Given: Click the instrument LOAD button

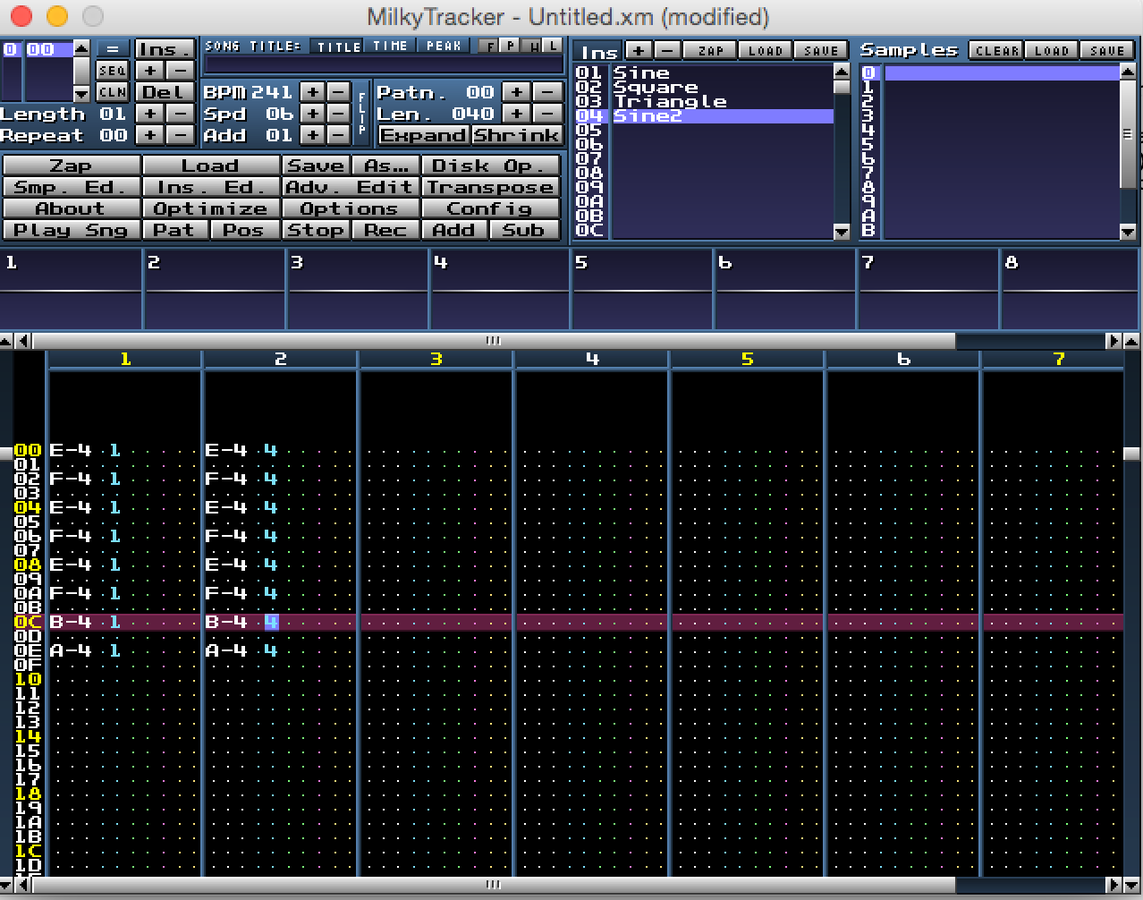Looking at the screenshot, I should pyautogui.click(x=765, y=50).
